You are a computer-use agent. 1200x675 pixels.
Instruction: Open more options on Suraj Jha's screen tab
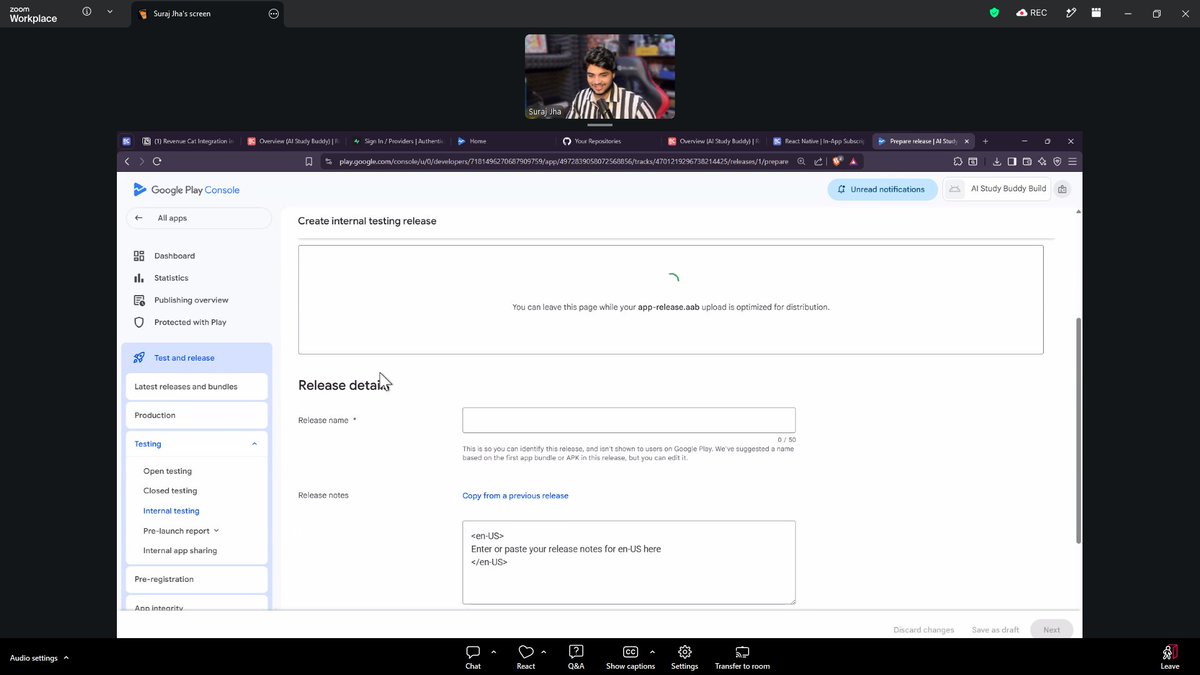pyautogui.click(x=273, y=14)
